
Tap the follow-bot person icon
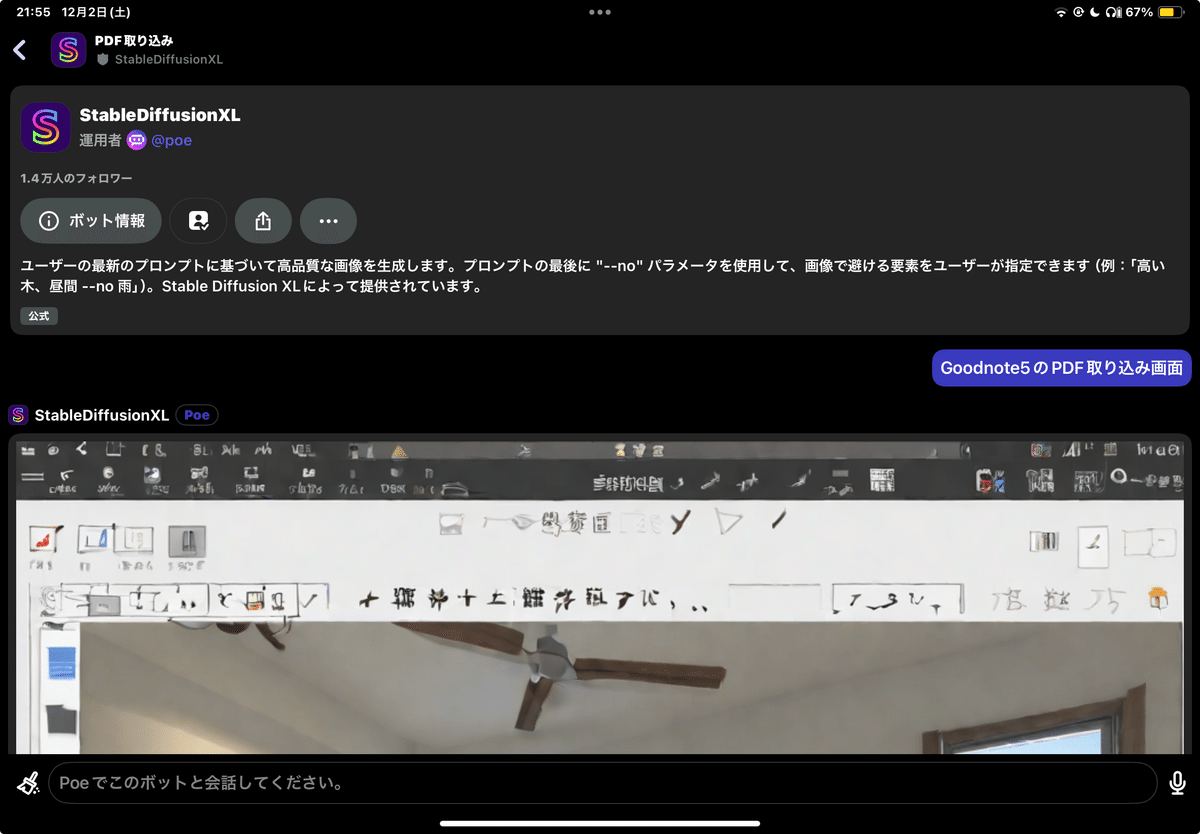pos(198,220)
